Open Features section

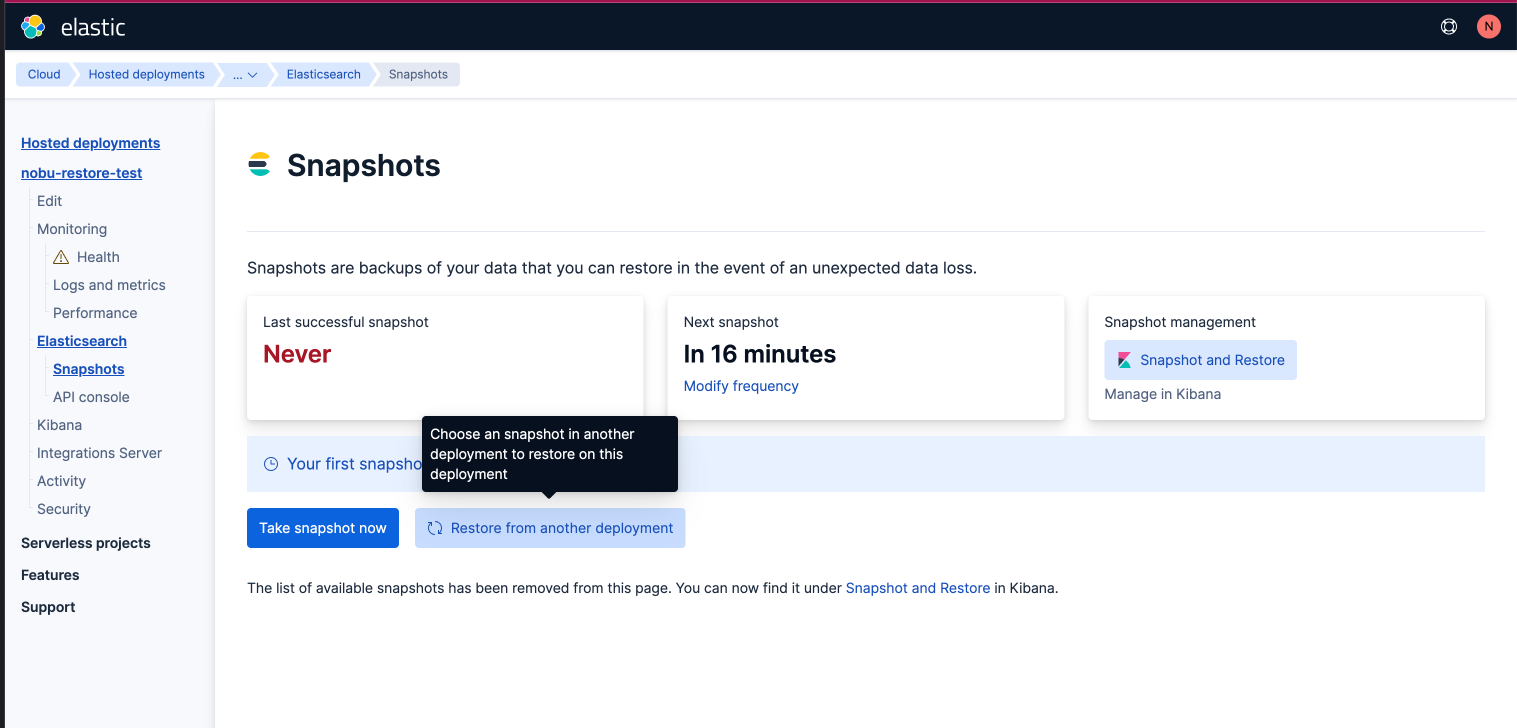point(50,575)
